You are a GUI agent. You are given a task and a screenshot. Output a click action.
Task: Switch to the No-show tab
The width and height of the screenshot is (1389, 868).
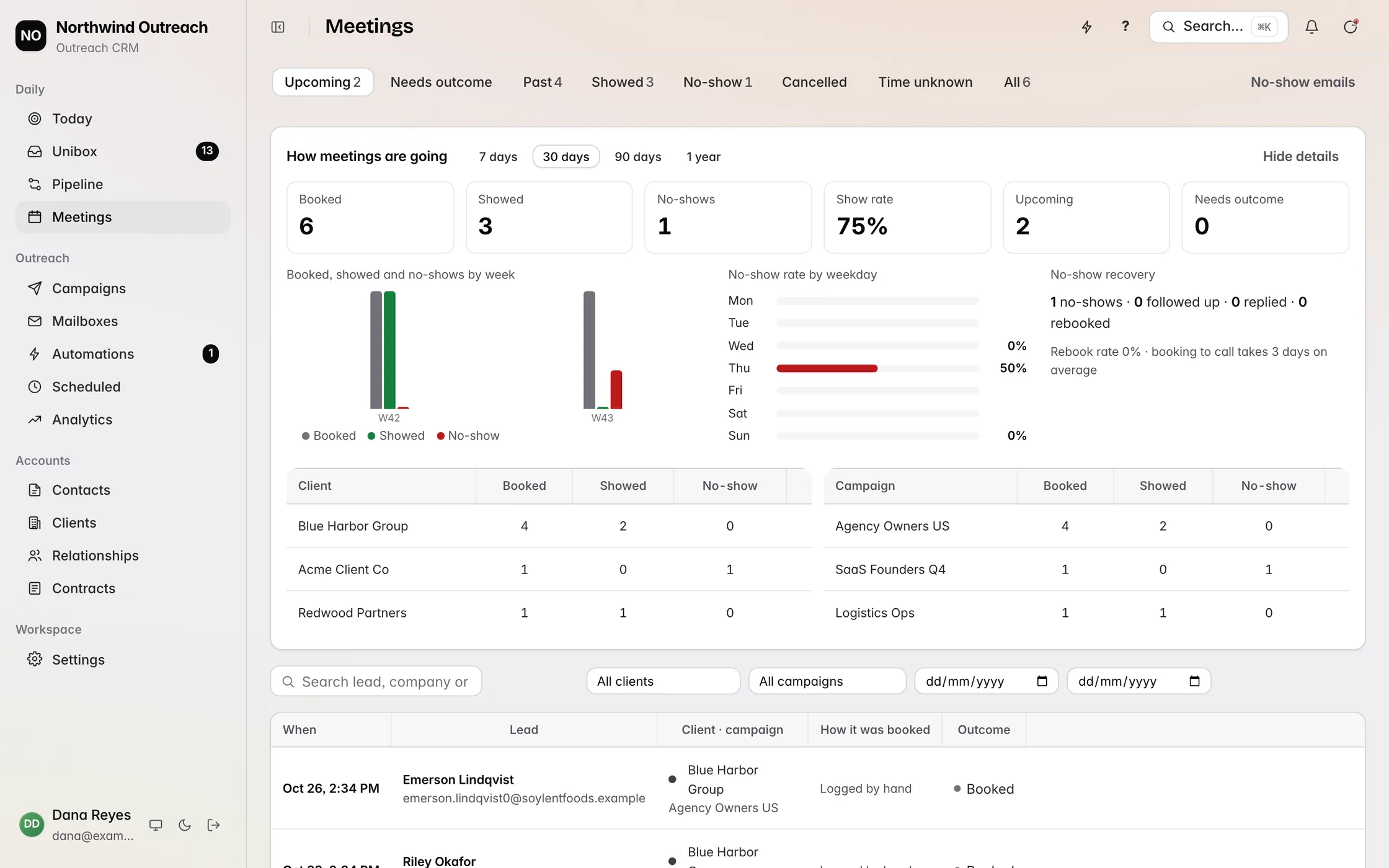coord(717,82)
